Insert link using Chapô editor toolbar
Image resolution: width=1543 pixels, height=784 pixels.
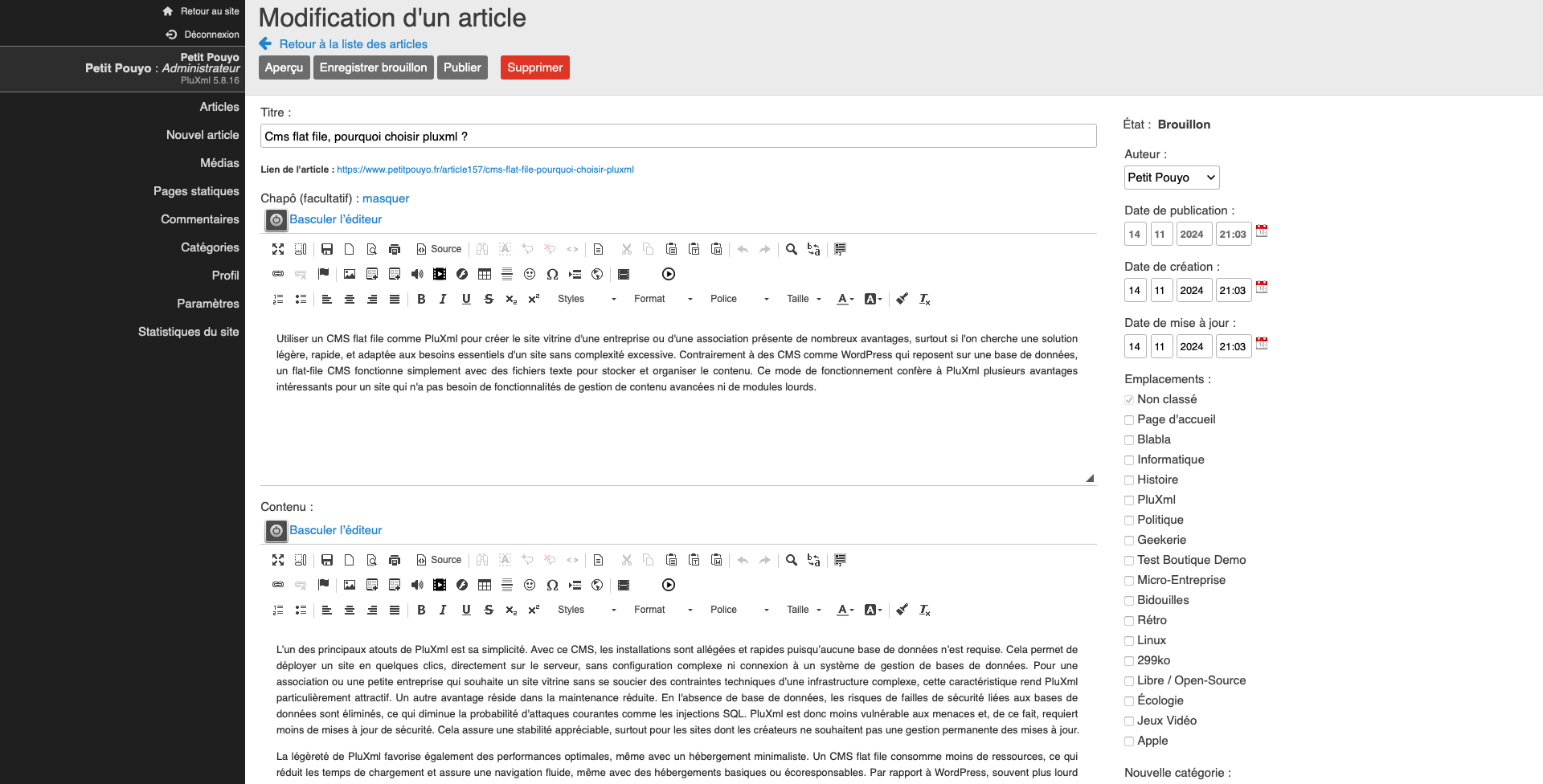pos(278,274)
